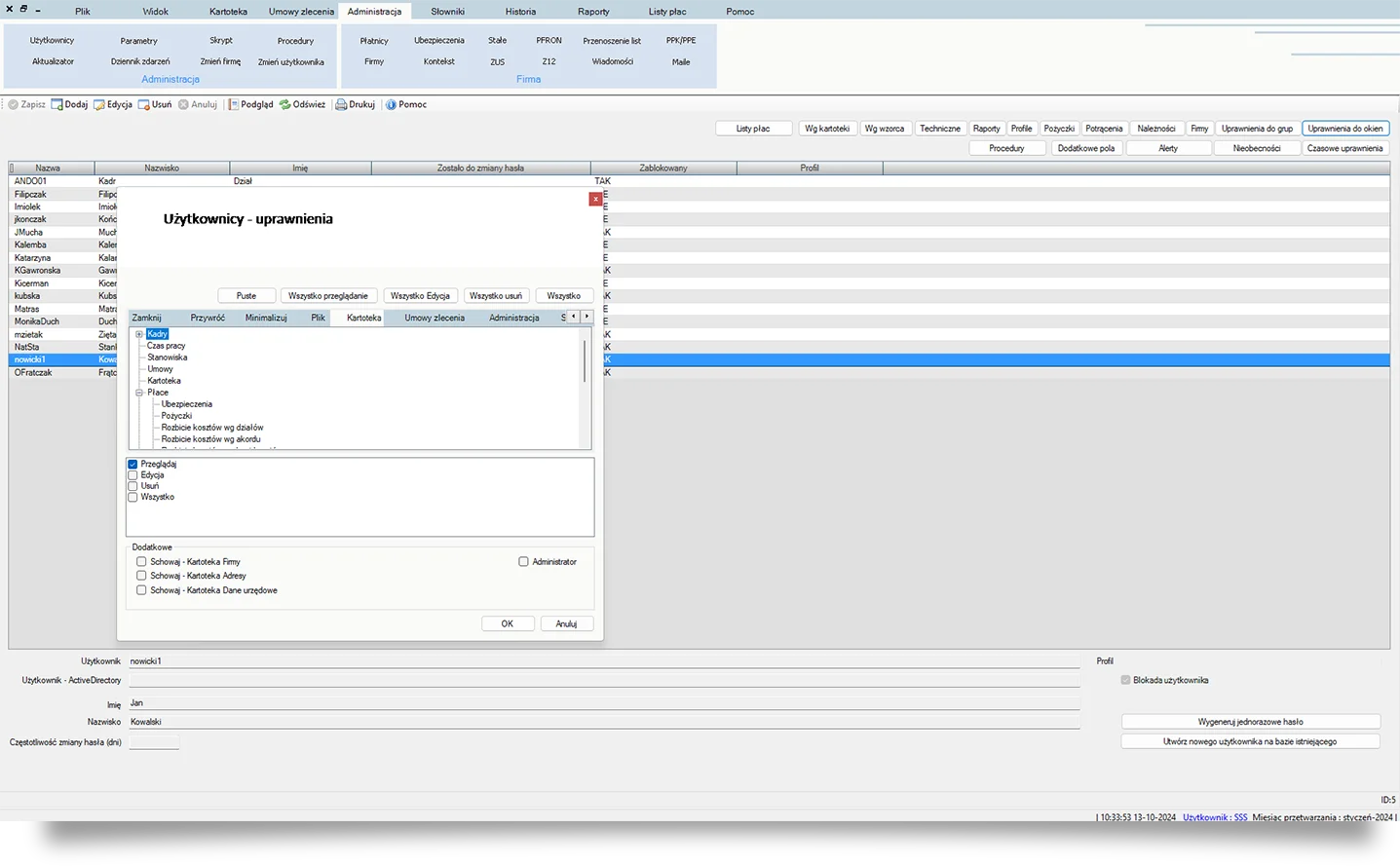This screenshot has height=866, width=1400.
Task: Click Zmień użytkownika in the ribbon
Action: click(x=290, y=61)
